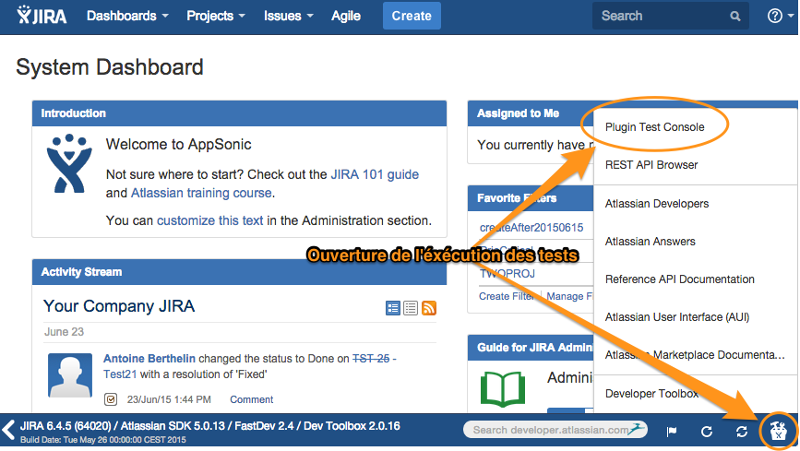Open the JIRA 101 guide link

tap(374, 174)
